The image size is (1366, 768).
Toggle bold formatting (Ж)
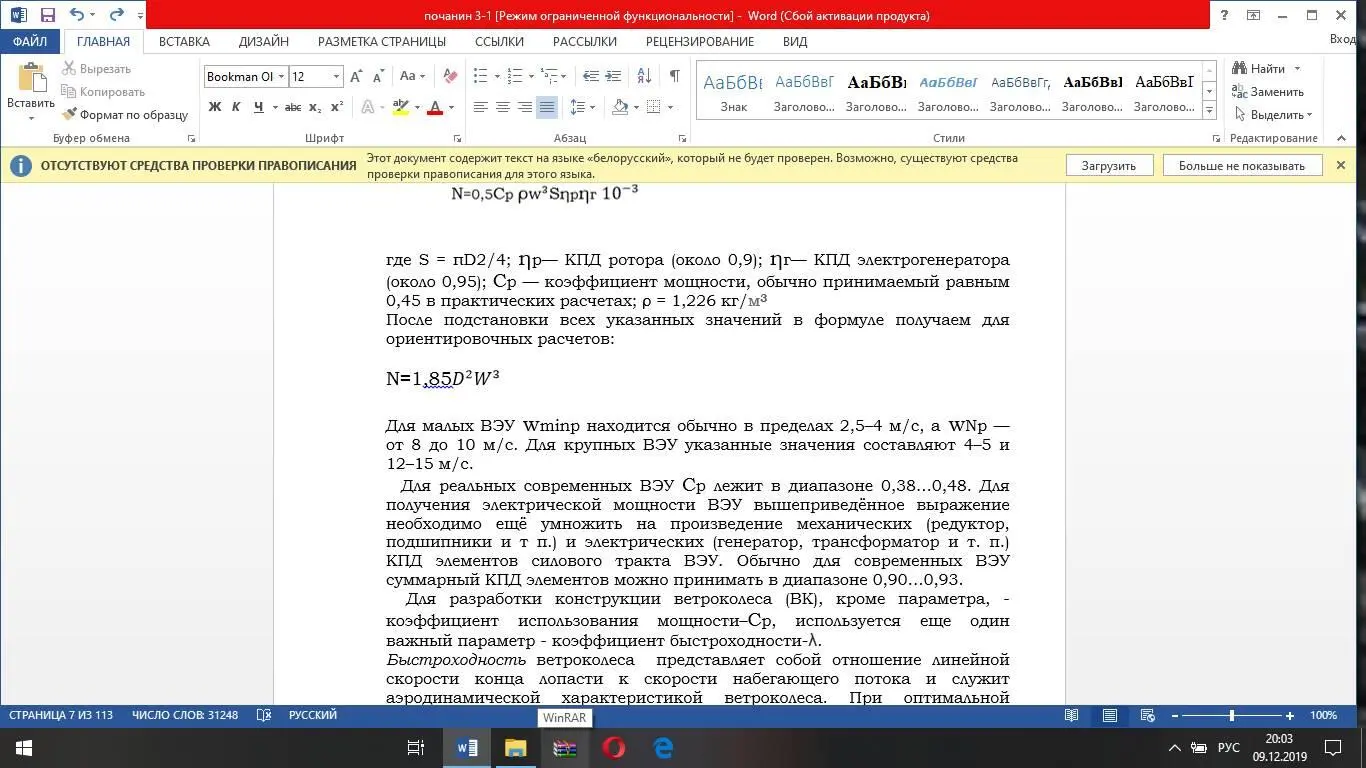pyautogui.click(x=214, y=107)
